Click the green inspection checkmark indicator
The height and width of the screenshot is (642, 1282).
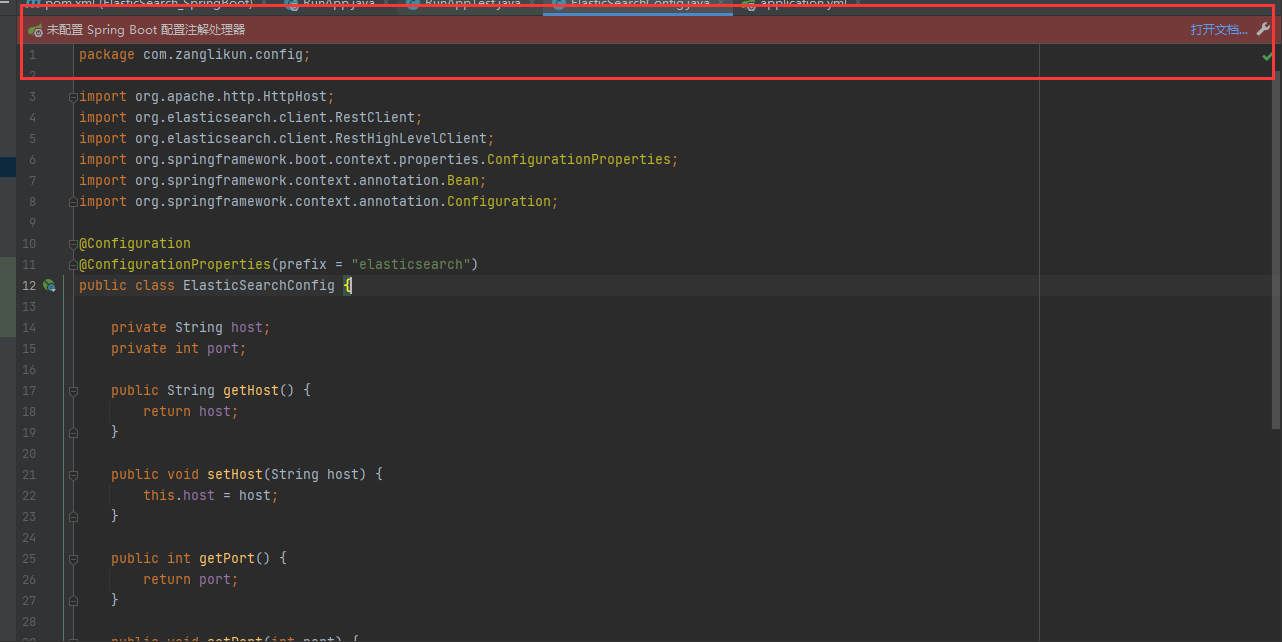(1267, 58)
